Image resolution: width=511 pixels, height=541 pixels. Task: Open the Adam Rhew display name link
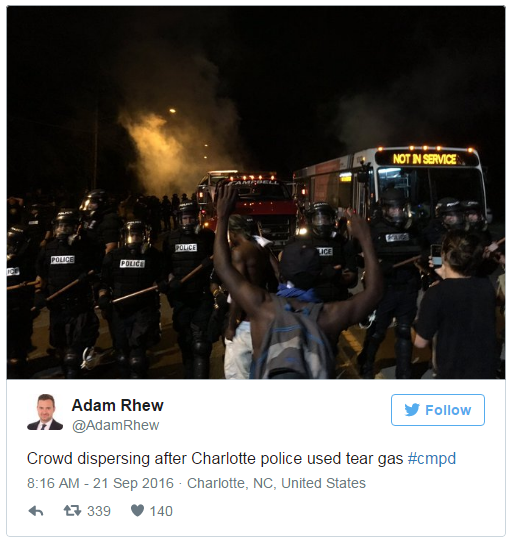[x=117, y=405]
